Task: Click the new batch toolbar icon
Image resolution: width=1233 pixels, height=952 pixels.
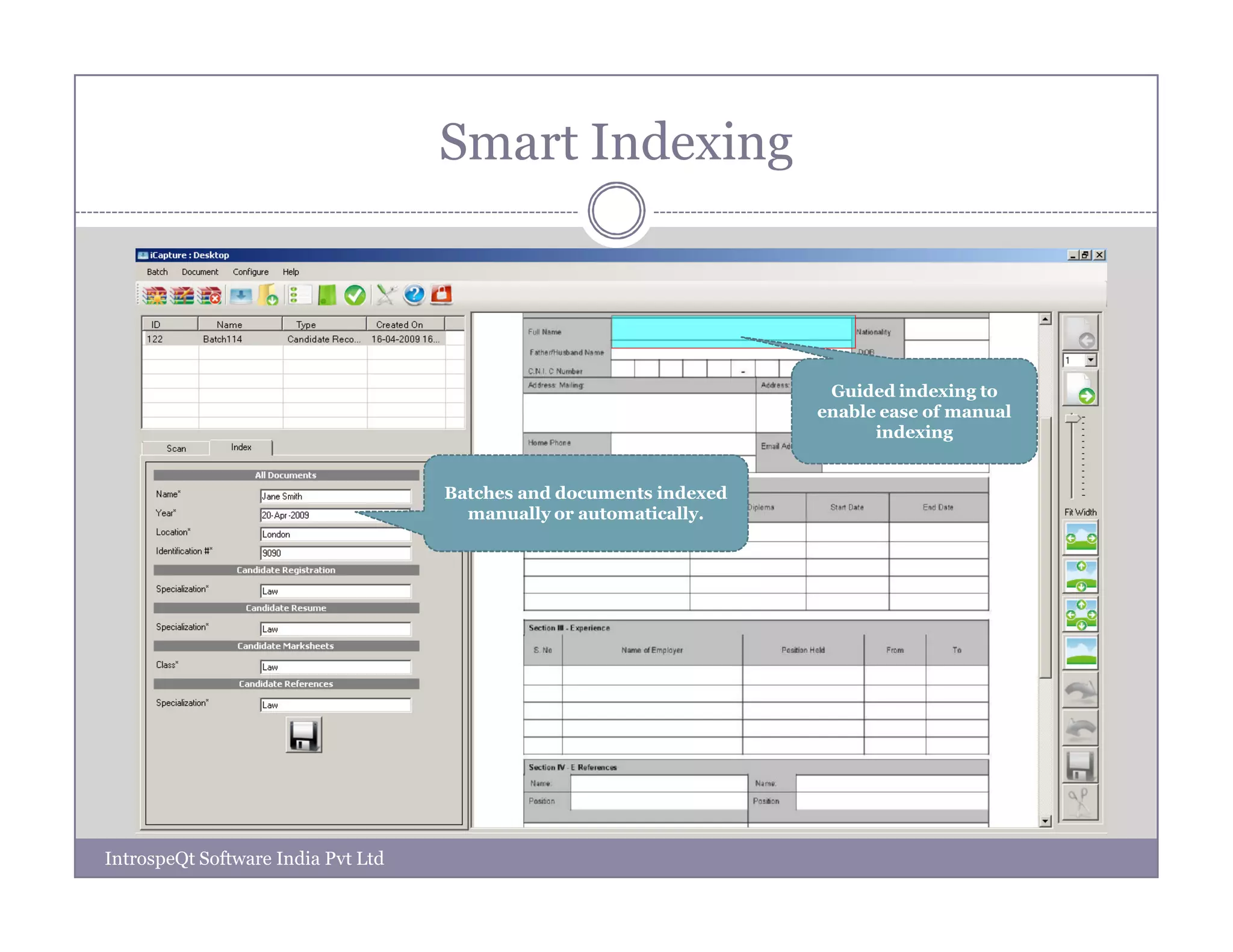Action: click(155, 295)
